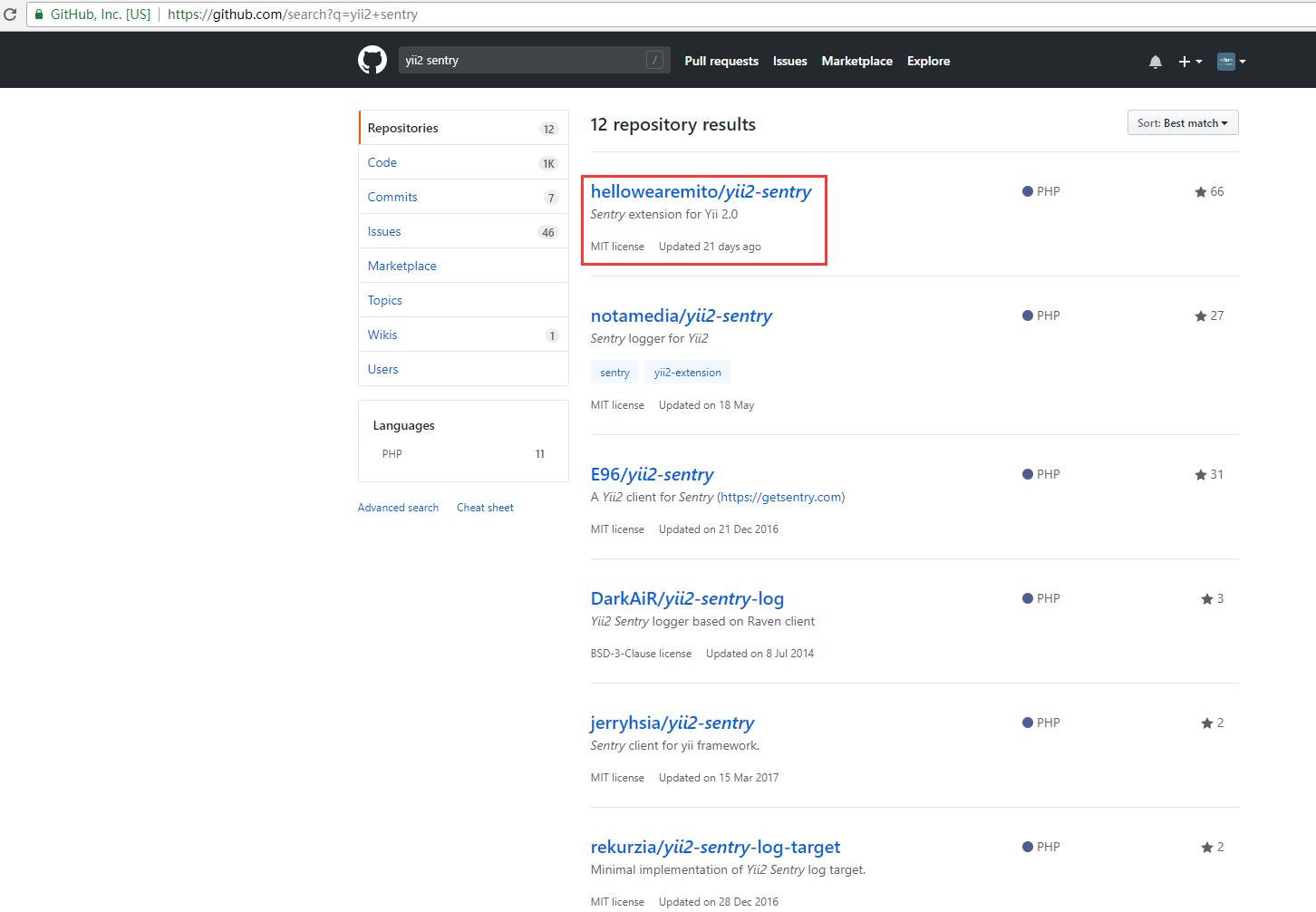Filter results by Code
Screen dimensions: 1316x912
pos(382,162)
